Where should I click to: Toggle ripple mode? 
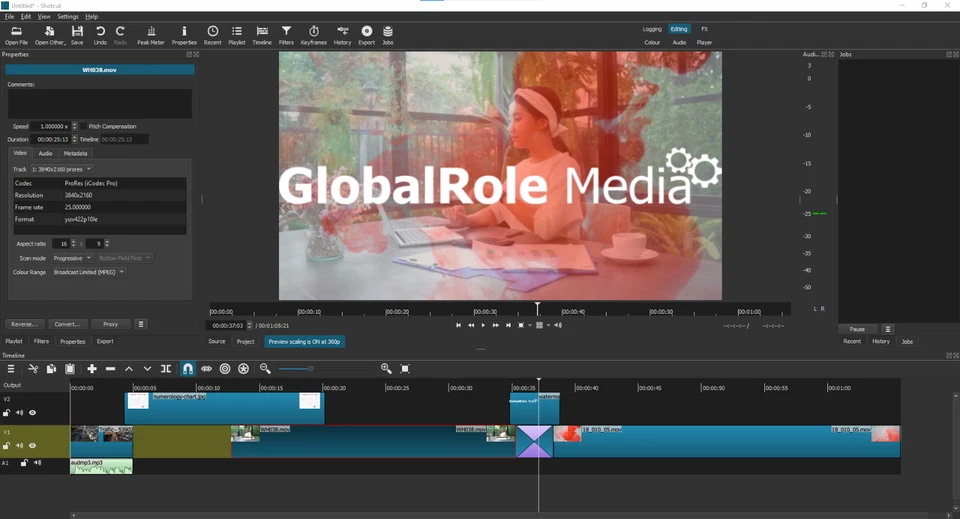pos(225,368)
